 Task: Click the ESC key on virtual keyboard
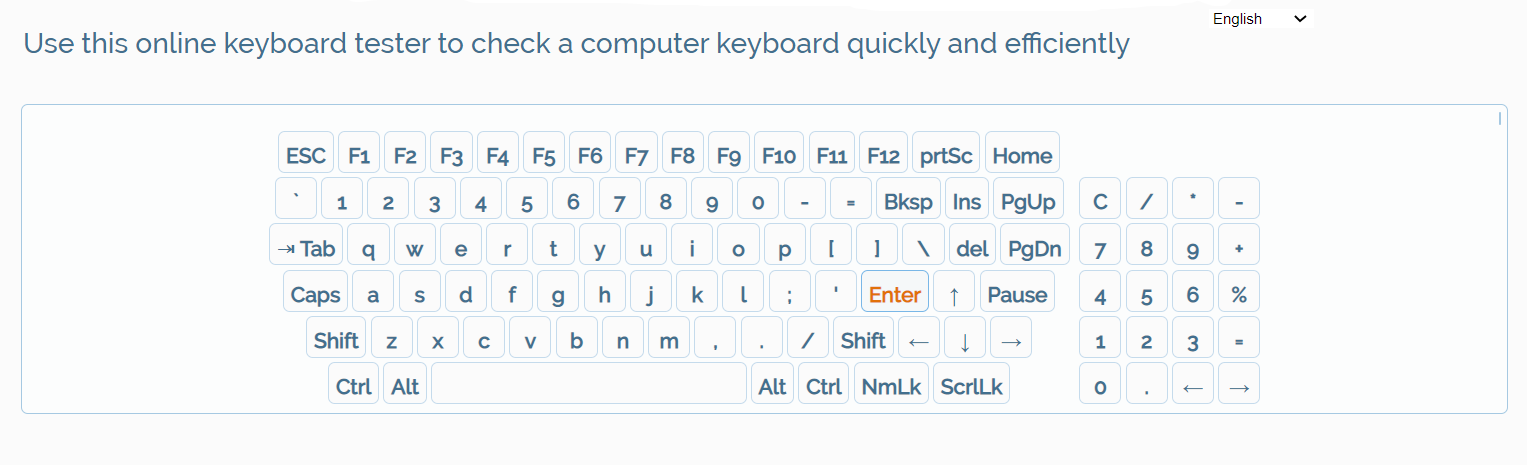306,155
